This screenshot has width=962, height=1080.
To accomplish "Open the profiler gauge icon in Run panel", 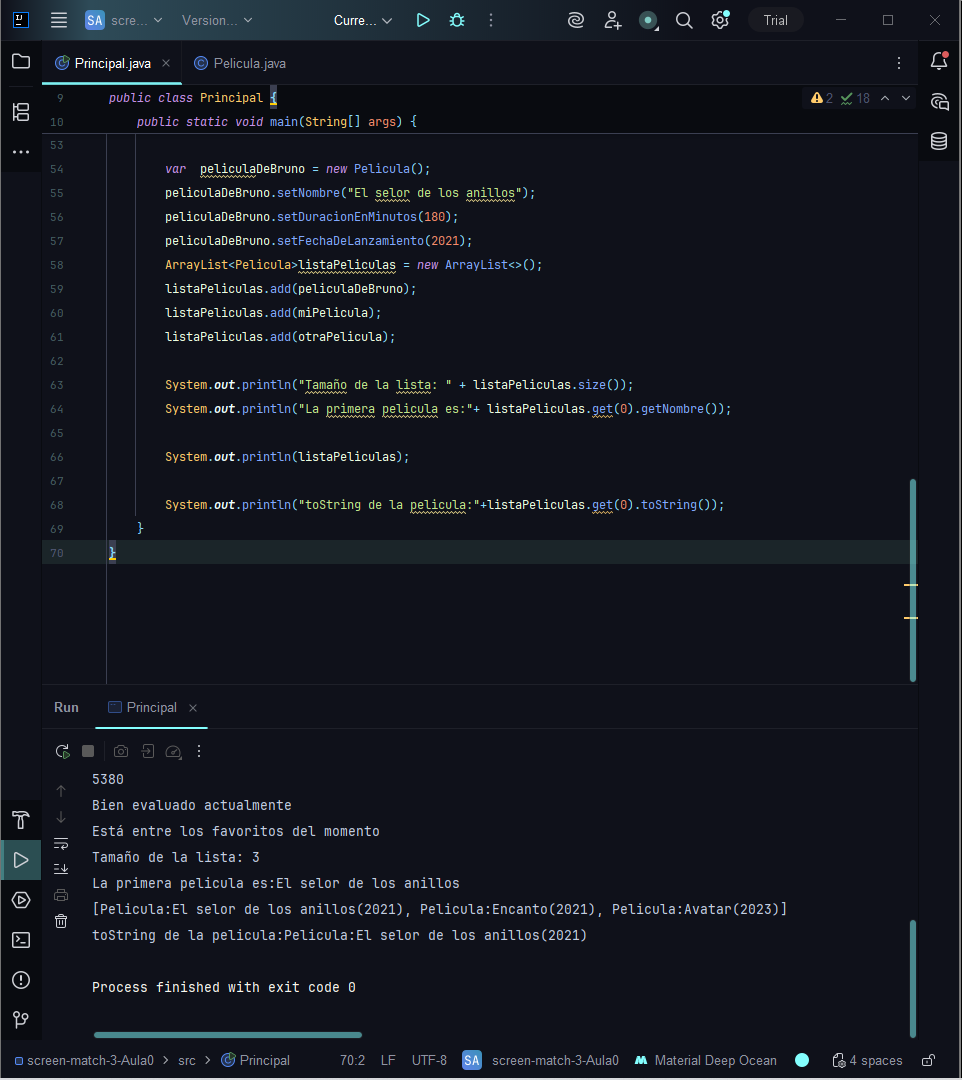I will click(174, 751).
